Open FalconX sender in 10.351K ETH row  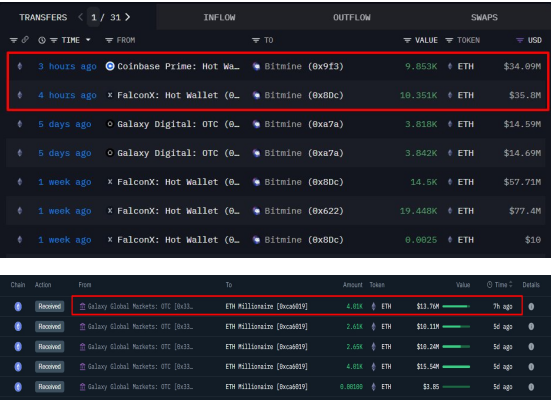pyautogui.click(x=179, y=95)
